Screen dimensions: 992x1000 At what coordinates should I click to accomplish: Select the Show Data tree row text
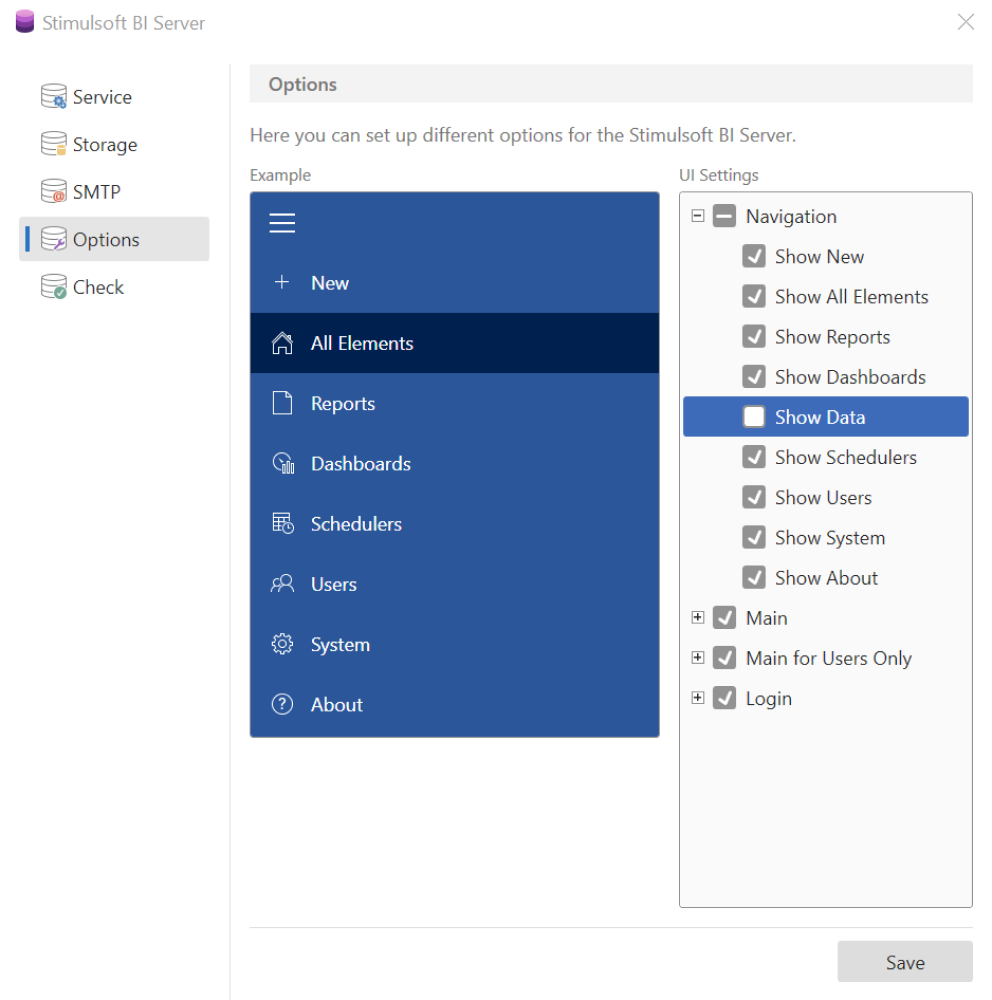click(820, 417)
